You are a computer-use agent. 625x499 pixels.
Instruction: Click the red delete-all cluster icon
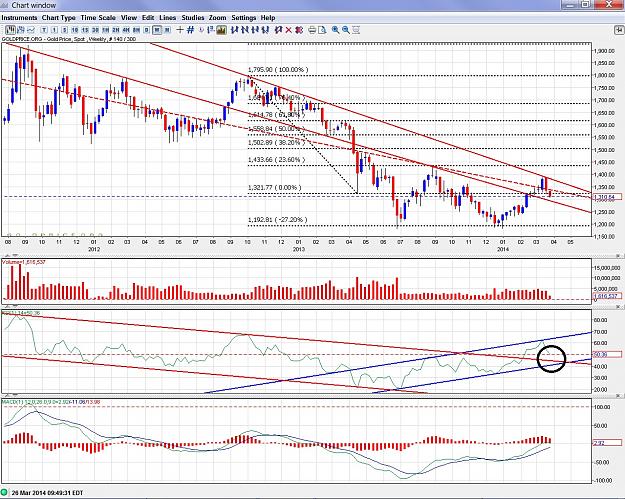coord(299,30)
